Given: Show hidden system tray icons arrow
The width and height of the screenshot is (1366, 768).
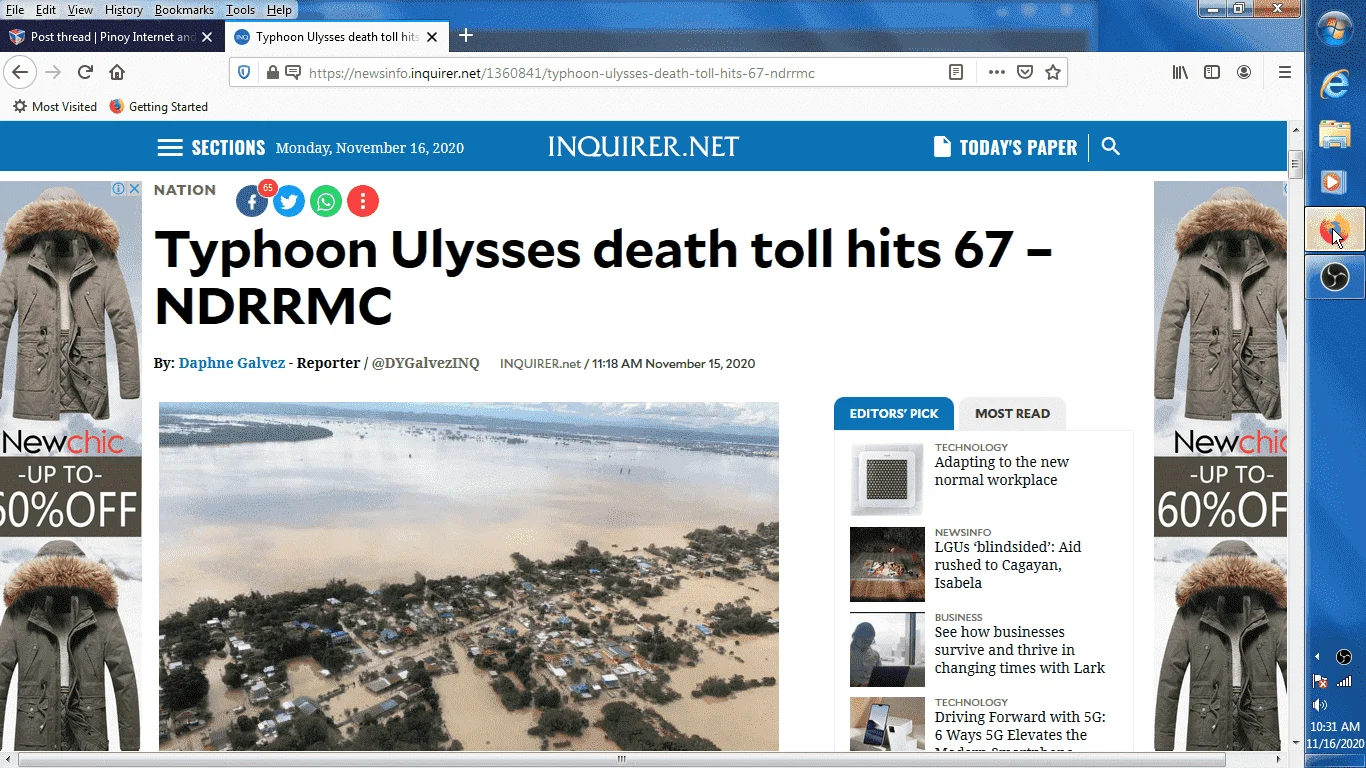Looking at the screenshot, I should click(1317, 657).
